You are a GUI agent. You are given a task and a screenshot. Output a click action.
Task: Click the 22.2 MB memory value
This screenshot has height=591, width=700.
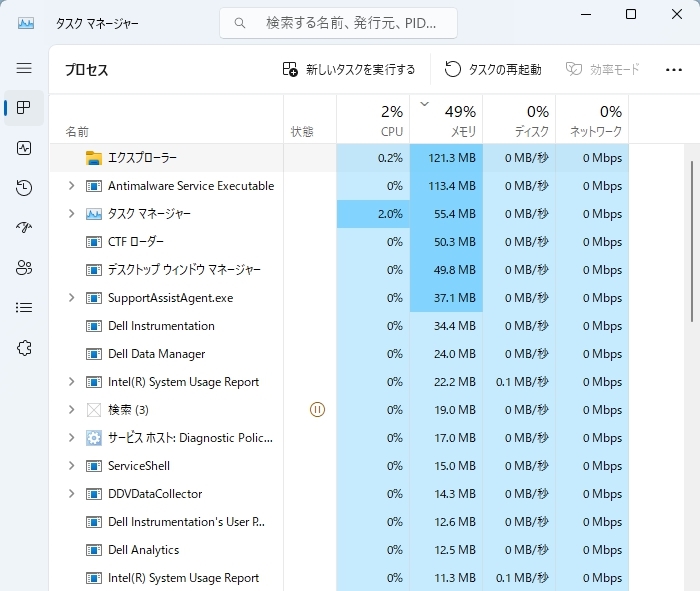click(454, 382)
